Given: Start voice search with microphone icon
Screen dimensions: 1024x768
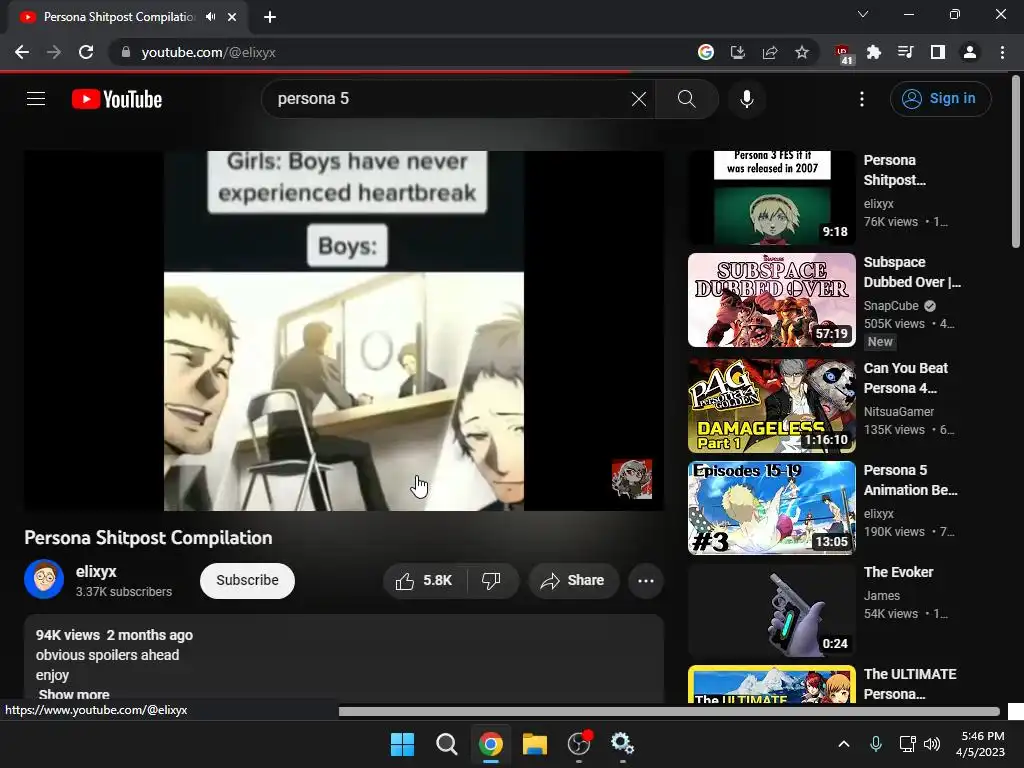Looking at the screenshot, I should point(746,99).
